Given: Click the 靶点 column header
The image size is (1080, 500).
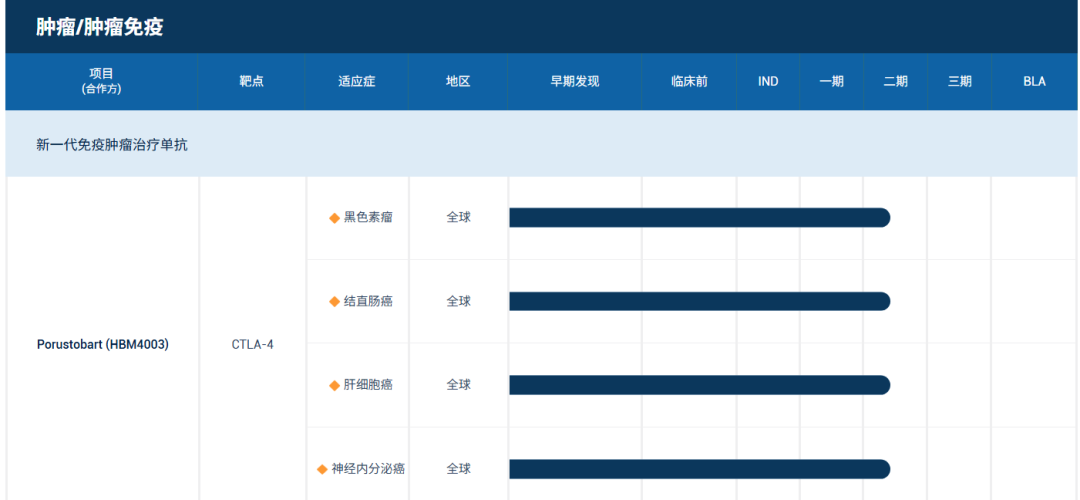Looking at the screenshot, I should [251, 82].
